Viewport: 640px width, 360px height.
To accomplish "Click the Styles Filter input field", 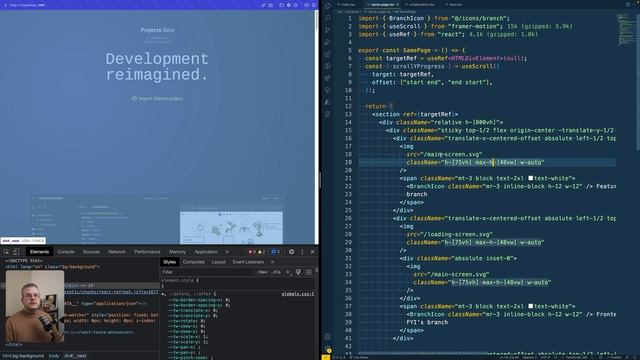I will tap(208, 272).
